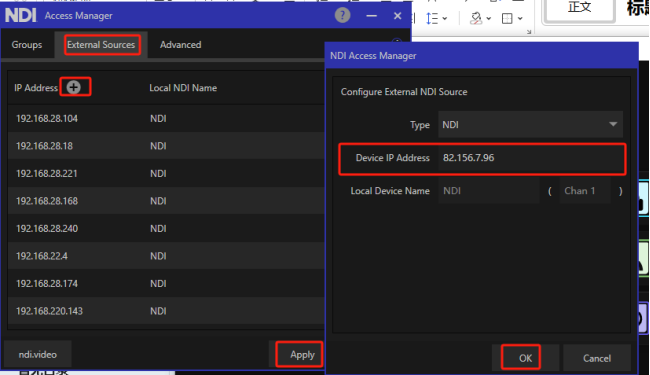This screenshot has height=375, width=650.
Task: Add a new IP address with plus icon
Action: pyautogui.click(x=74, y=87)
